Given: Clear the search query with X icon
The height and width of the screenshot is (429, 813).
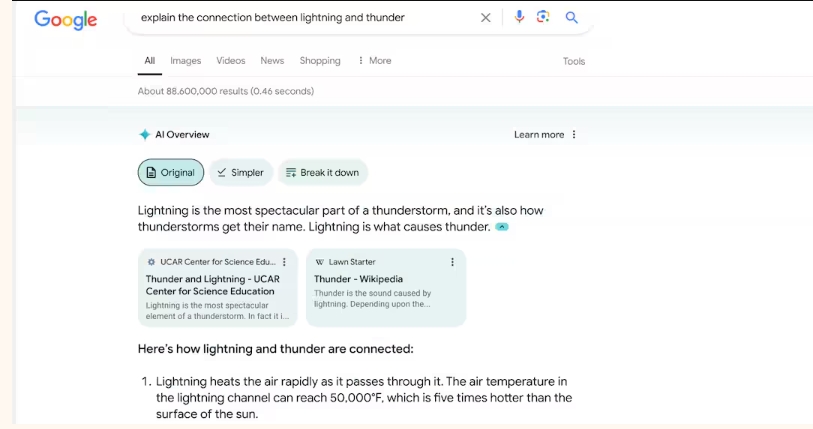Looking at the screenshot, I should coord(486,17).
